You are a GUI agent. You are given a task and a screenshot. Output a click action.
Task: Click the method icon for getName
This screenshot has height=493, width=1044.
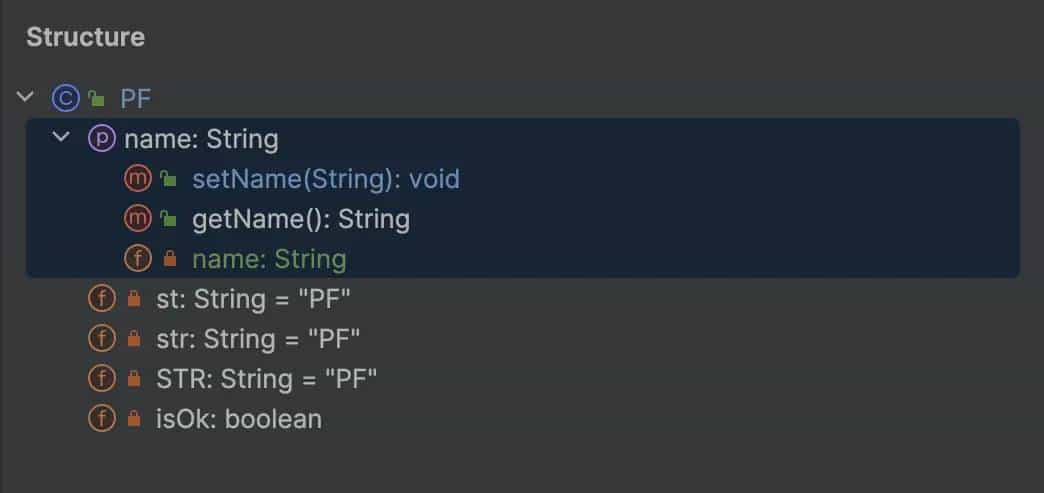click(137, 219)
